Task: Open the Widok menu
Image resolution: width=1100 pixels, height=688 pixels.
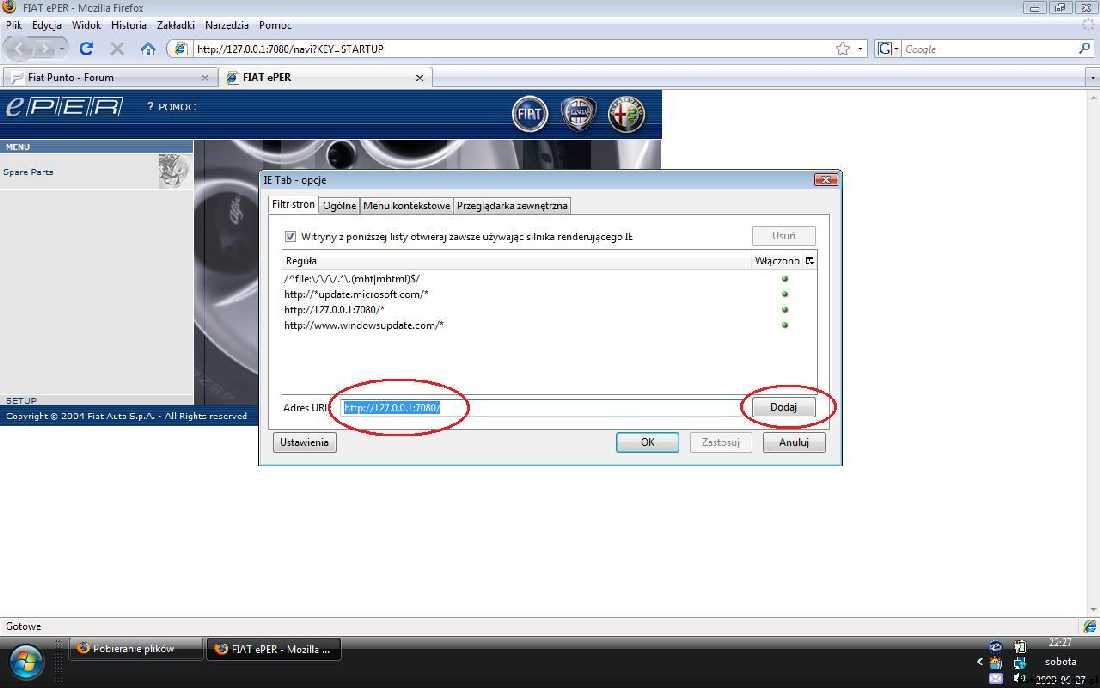Action: tap(86, 25)
